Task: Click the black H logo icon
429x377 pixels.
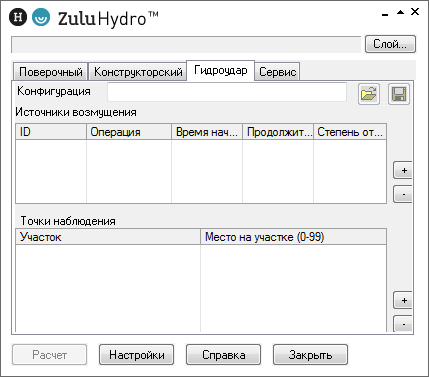Action: coord(18,17)
